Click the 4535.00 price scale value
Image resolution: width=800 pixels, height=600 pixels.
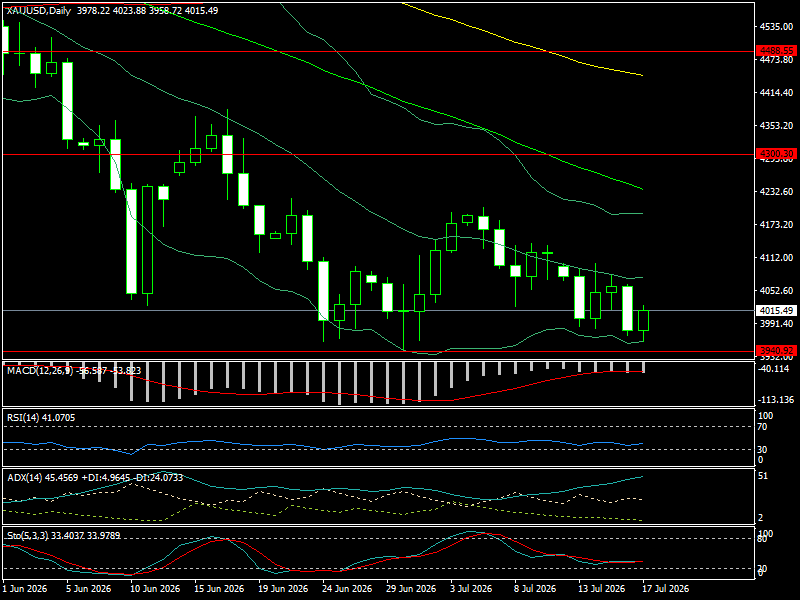point(777,27)
